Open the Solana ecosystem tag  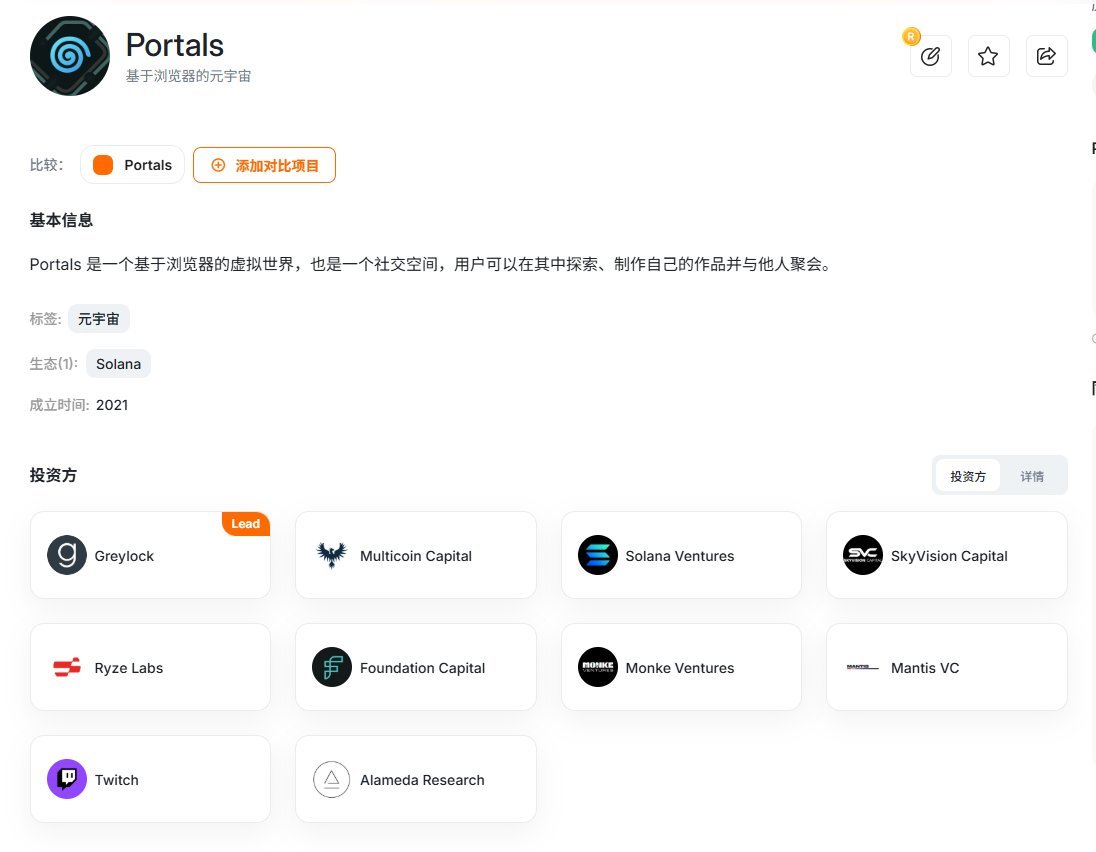pos(118,363)
